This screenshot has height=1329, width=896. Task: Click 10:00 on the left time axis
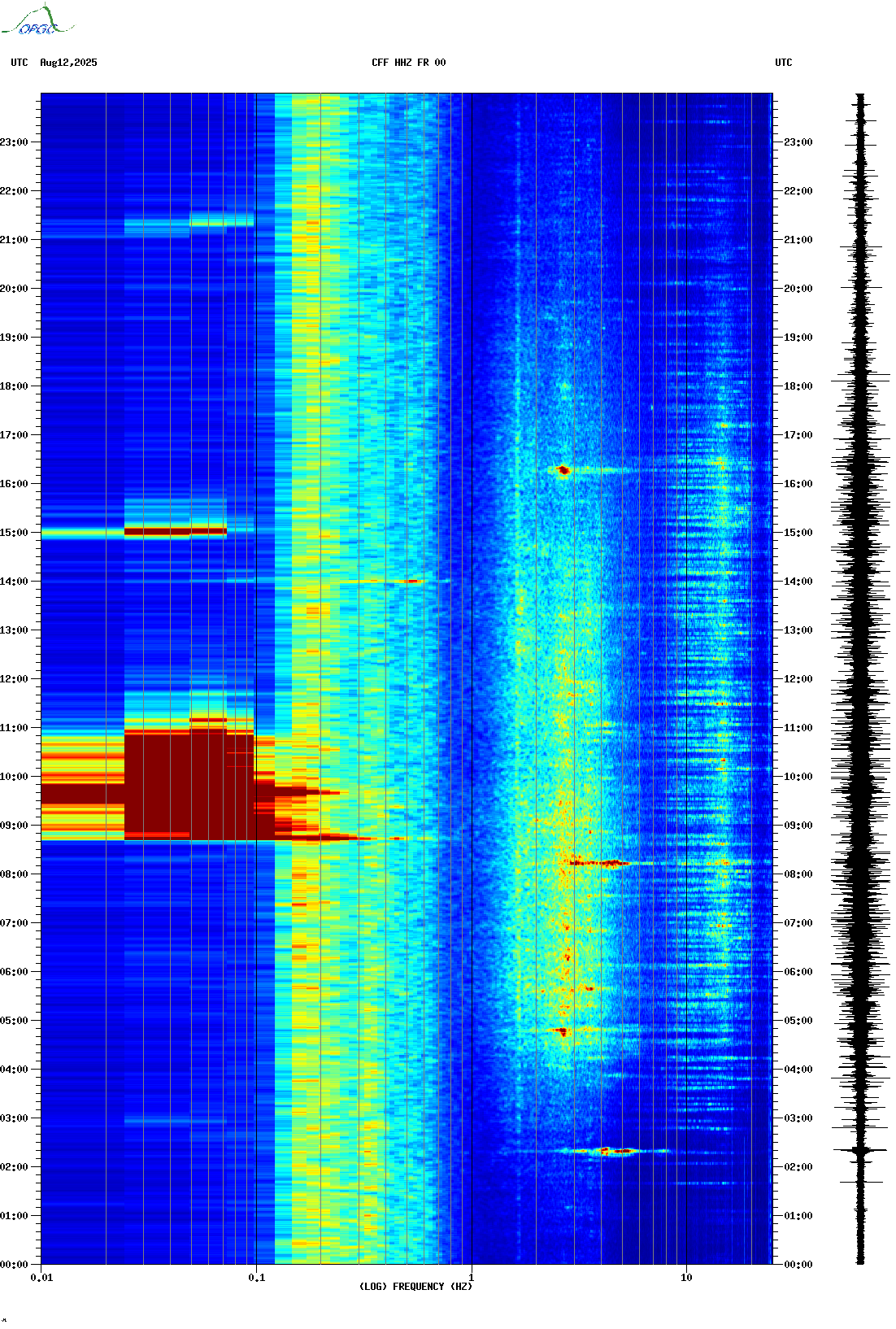(14, 777)
